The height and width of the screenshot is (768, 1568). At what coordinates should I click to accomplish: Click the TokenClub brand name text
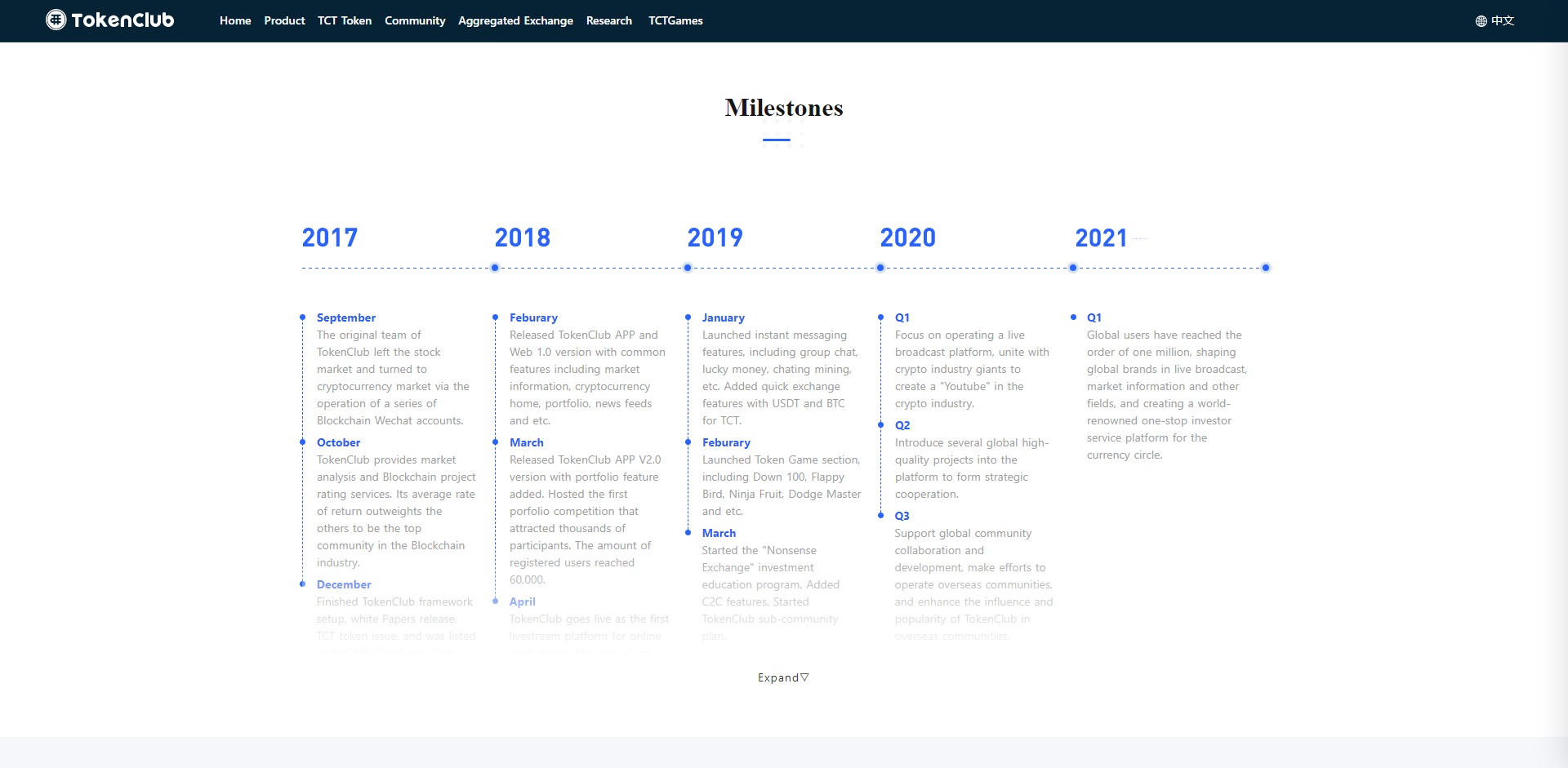pos(122,20)
